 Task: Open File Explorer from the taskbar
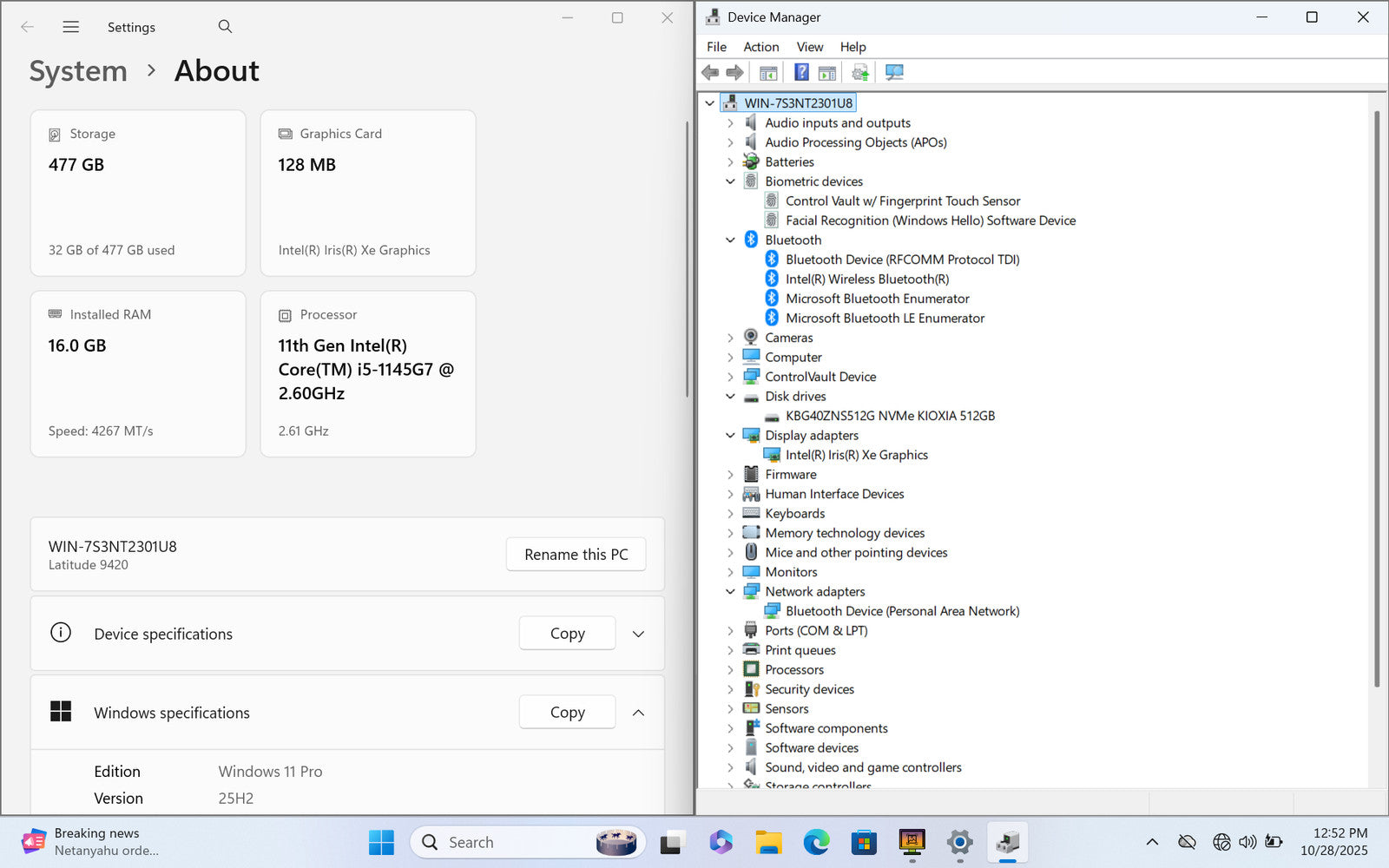point(768,842)
